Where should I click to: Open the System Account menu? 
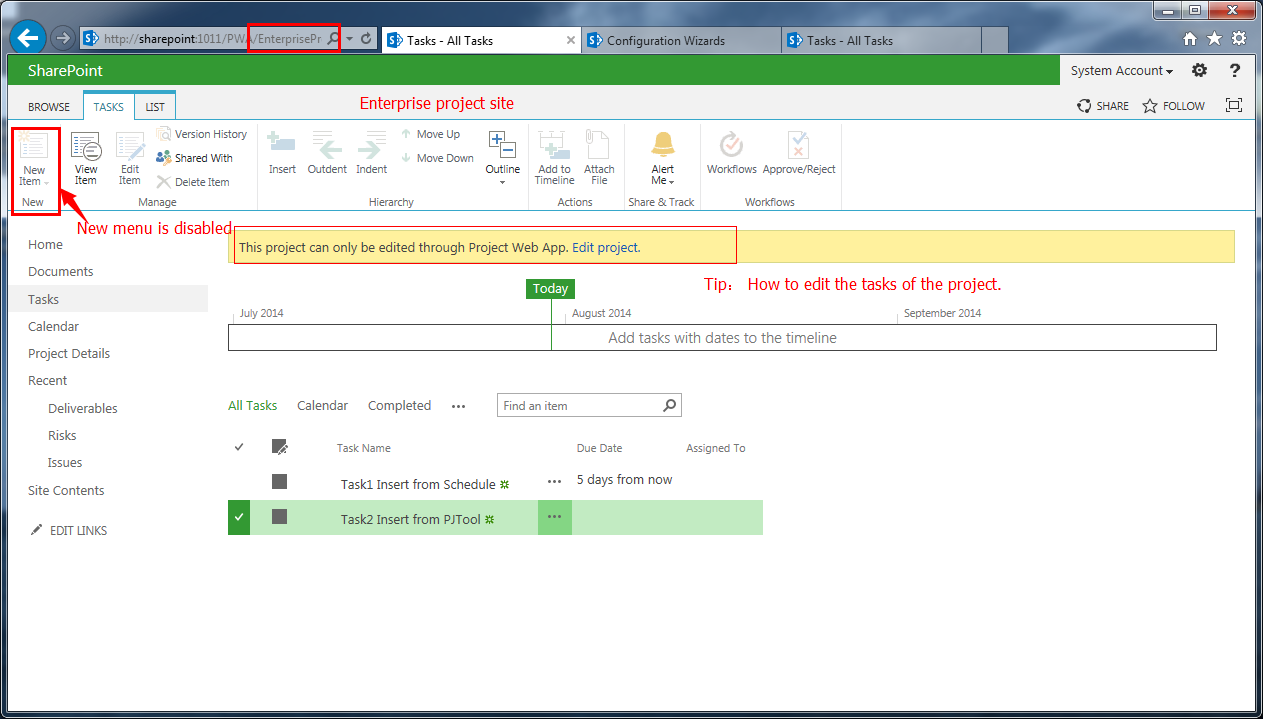coord(1121,71)
